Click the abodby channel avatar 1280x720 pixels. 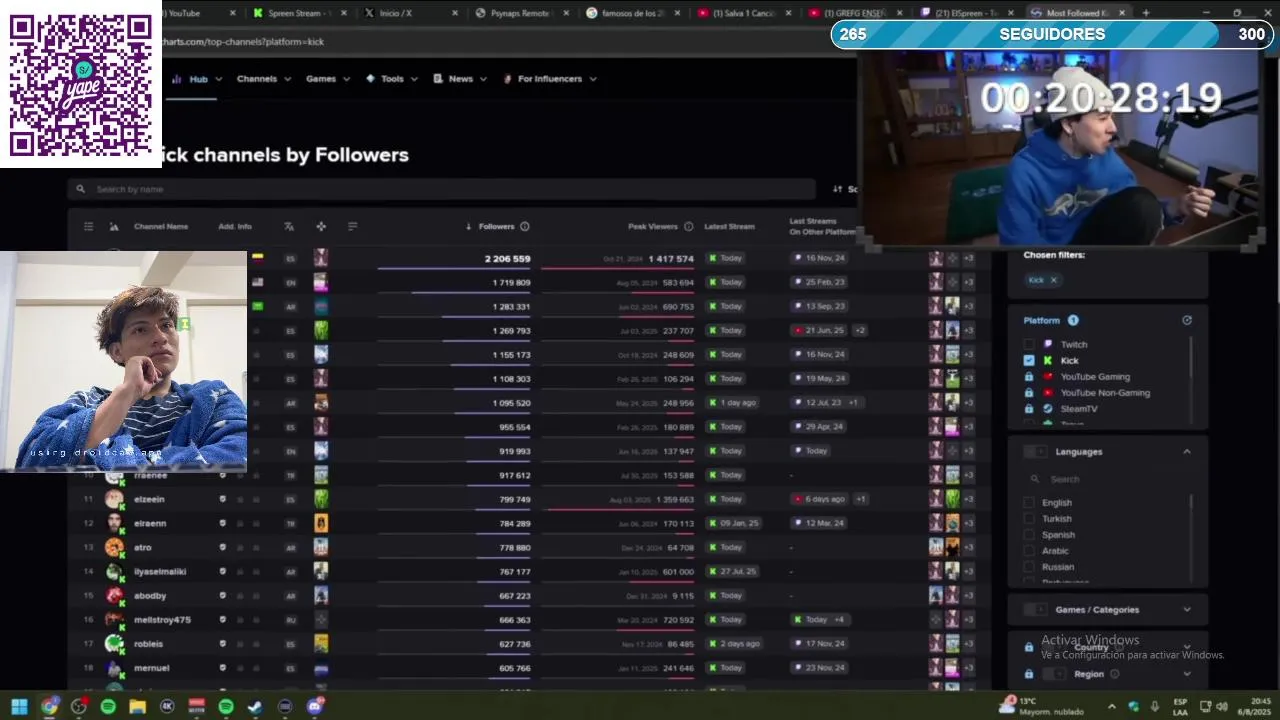tap(114, 595)
